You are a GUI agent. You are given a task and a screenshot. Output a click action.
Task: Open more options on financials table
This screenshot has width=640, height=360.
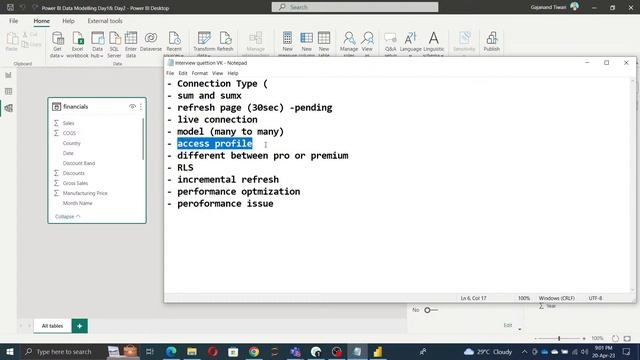[141, 107]
